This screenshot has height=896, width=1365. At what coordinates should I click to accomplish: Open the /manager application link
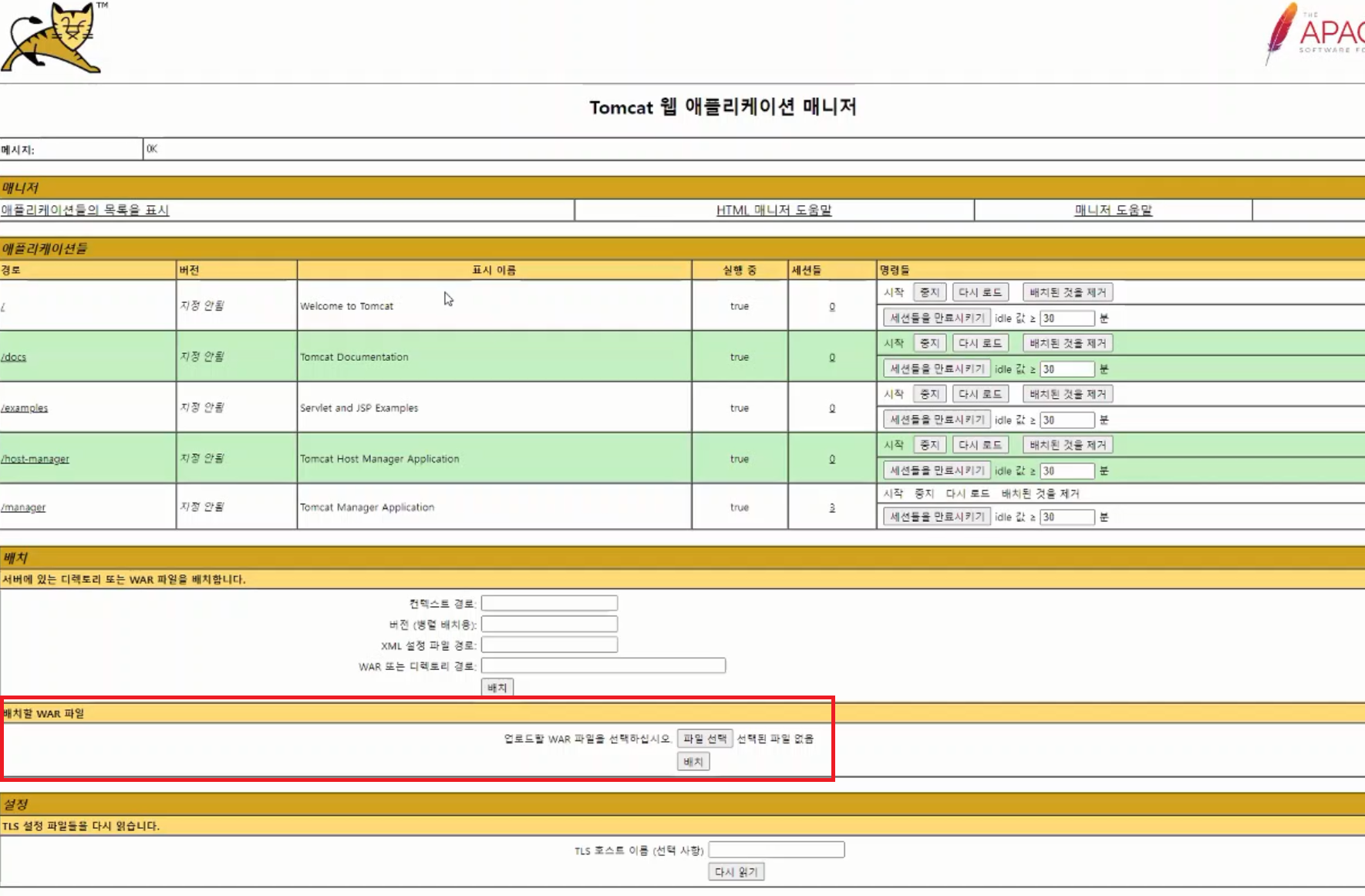[23, 507]
